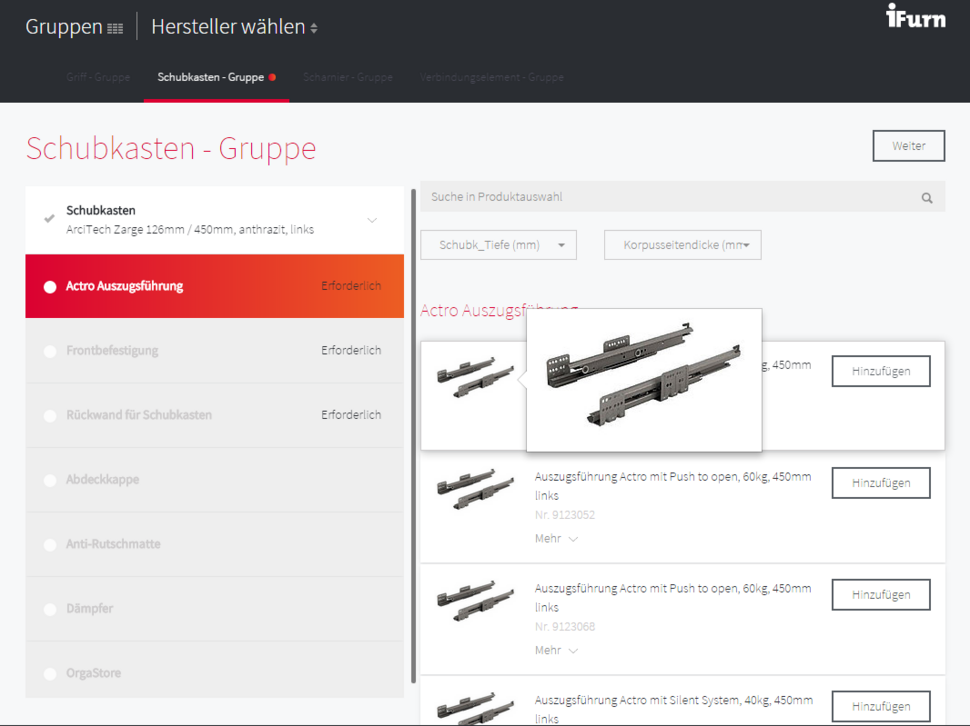The width and height of the screenshot is (970, 726).
Task: Click Hinzufügen for the Silent System 40kg product
Action: point(881,706)
